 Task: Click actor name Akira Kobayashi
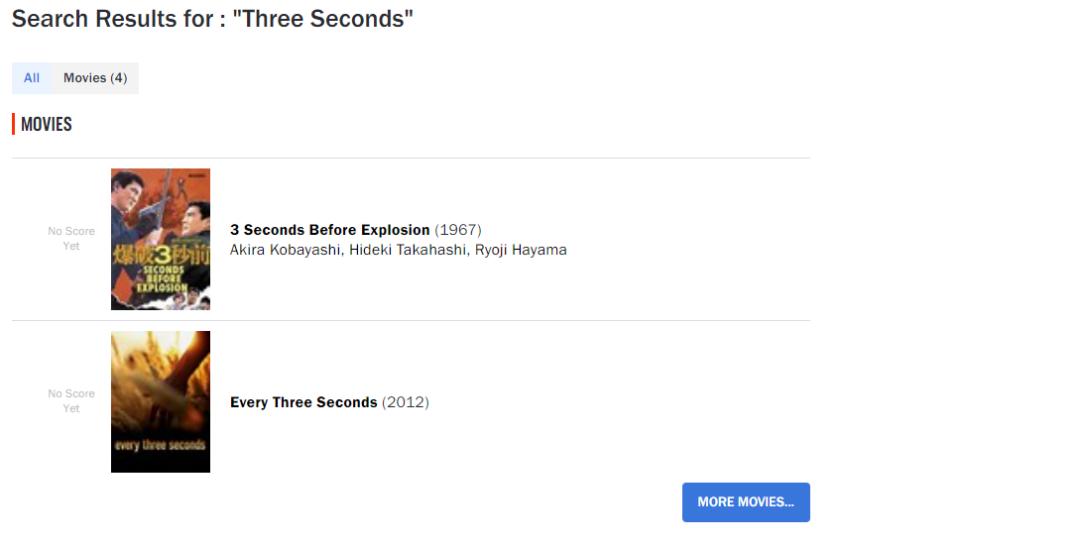coord(285,250)
